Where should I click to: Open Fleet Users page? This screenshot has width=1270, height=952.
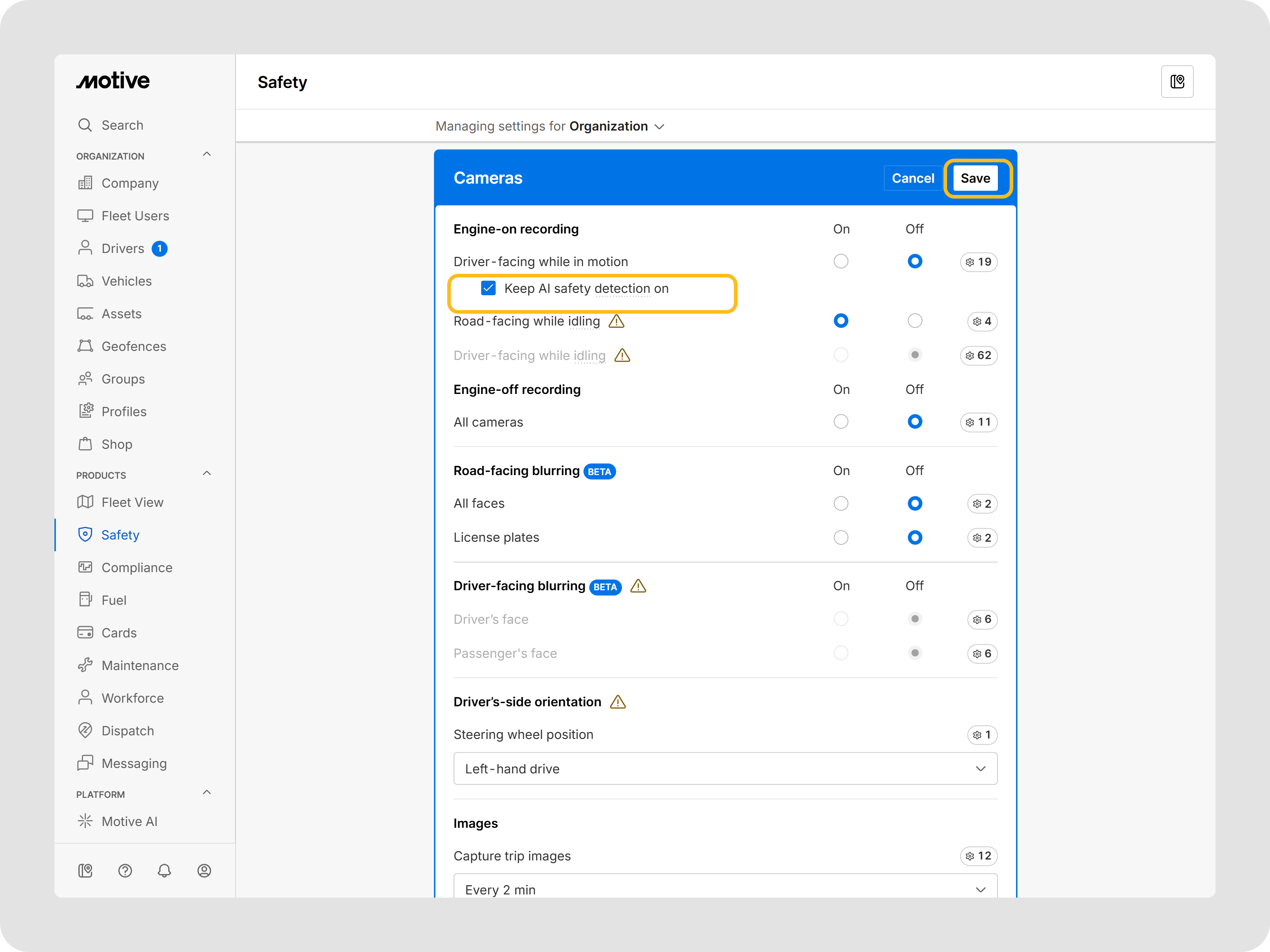[x=123, y=216]
